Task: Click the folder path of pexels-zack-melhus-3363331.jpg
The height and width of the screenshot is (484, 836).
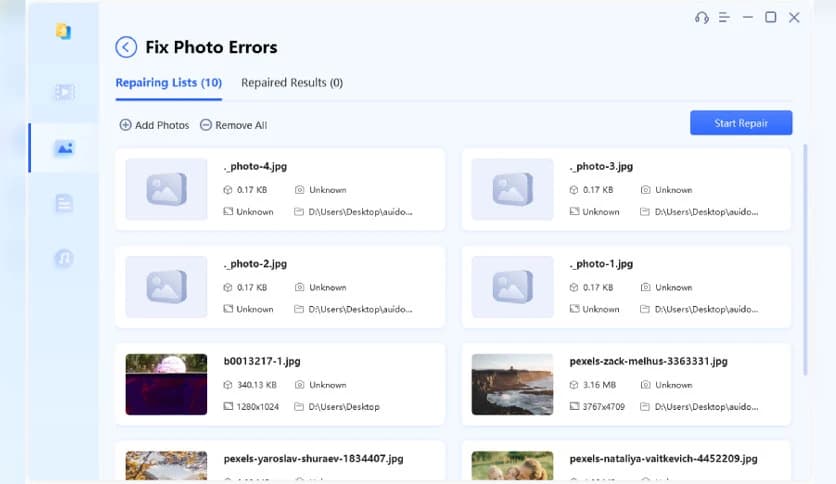Action: [706, 407]
